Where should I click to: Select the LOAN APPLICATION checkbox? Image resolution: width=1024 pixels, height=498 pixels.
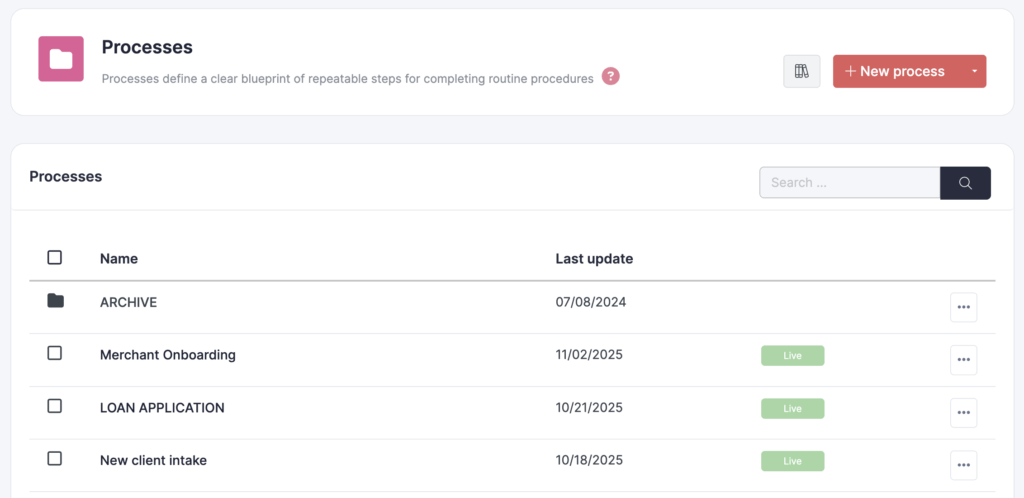point(55,406)
